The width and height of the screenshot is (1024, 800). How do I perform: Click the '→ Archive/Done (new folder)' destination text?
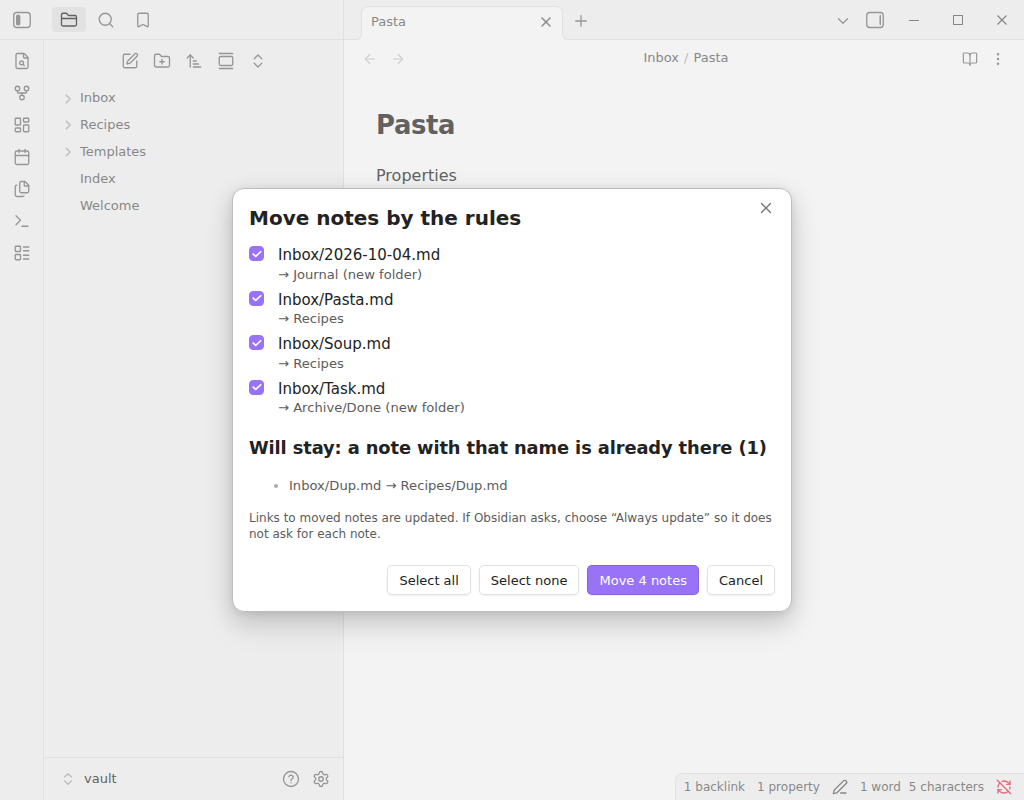(372, 408)
